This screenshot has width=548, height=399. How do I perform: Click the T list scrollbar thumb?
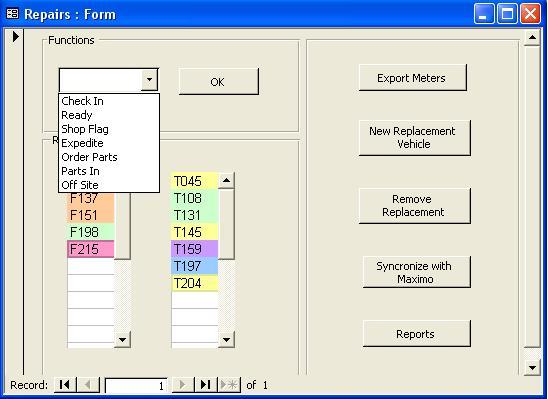[226, 224]
